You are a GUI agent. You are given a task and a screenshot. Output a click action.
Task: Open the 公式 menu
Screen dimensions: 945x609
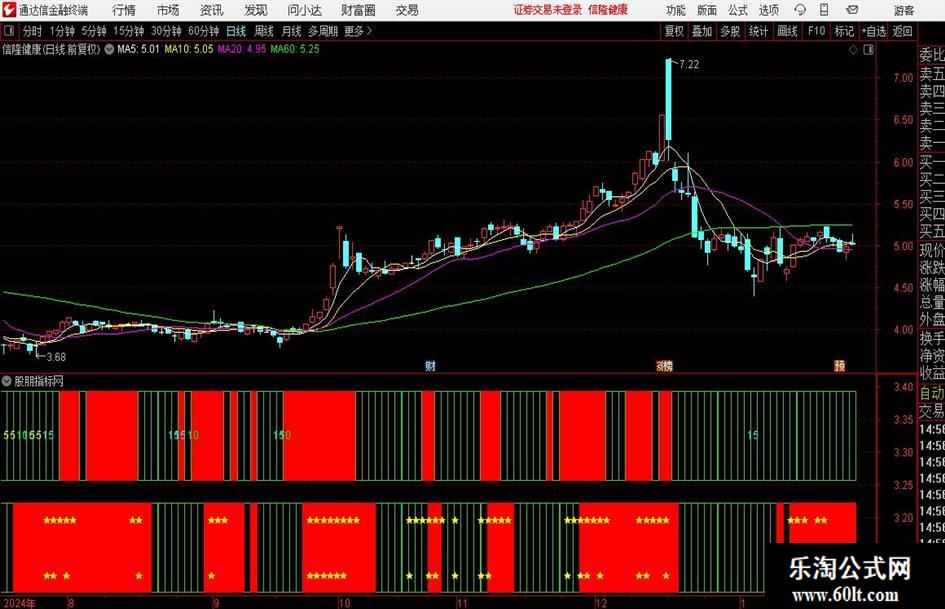point(738,10)
